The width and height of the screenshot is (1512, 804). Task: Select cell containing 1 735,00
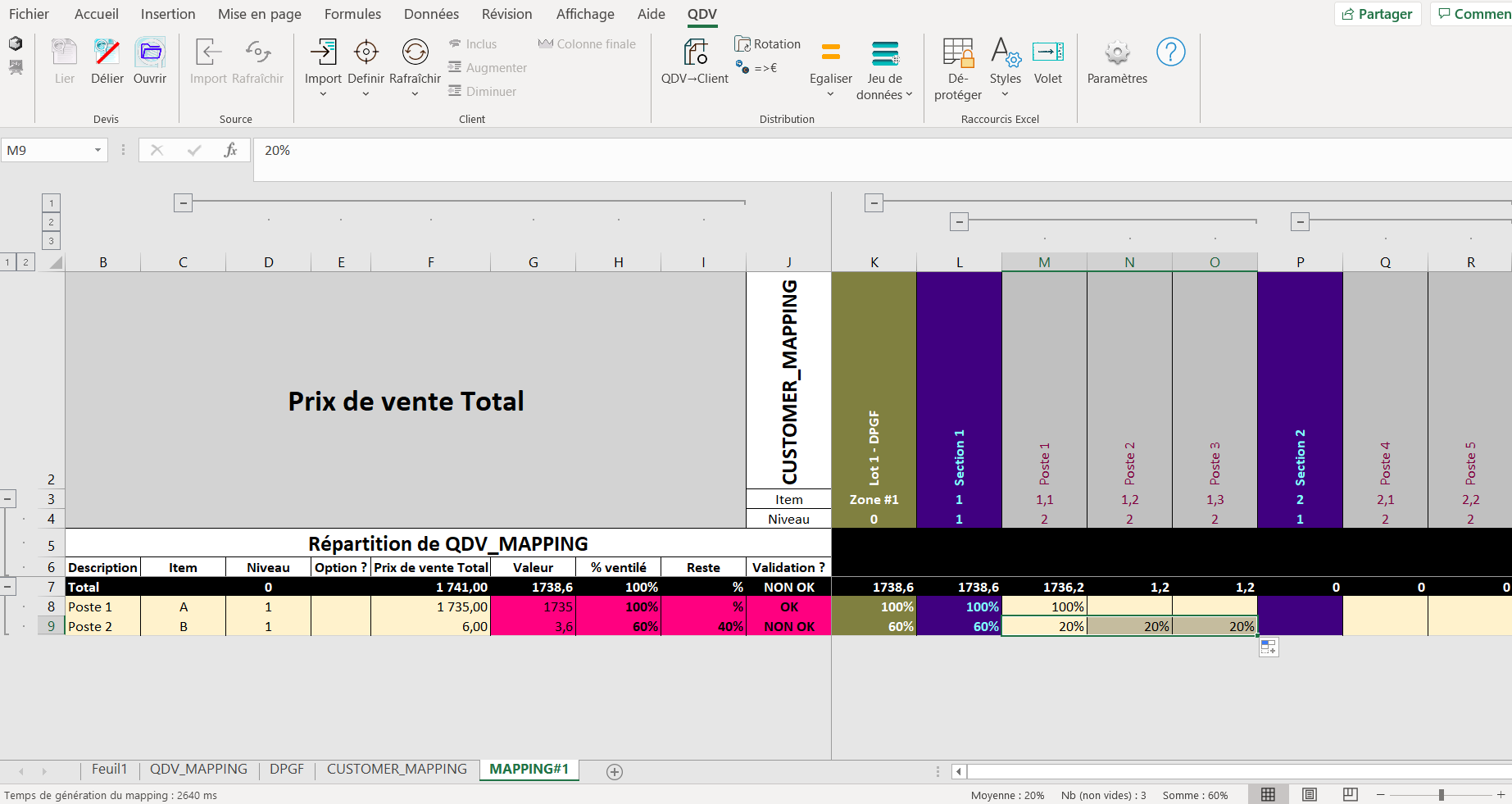coord(430,606)
